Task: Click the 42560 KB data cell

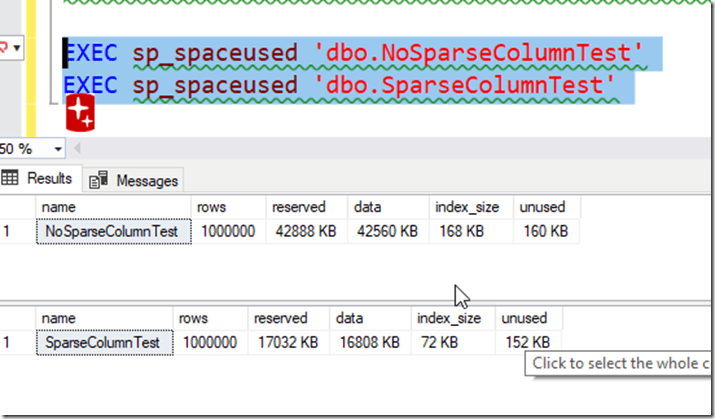Action: click(x=387, y=231)
